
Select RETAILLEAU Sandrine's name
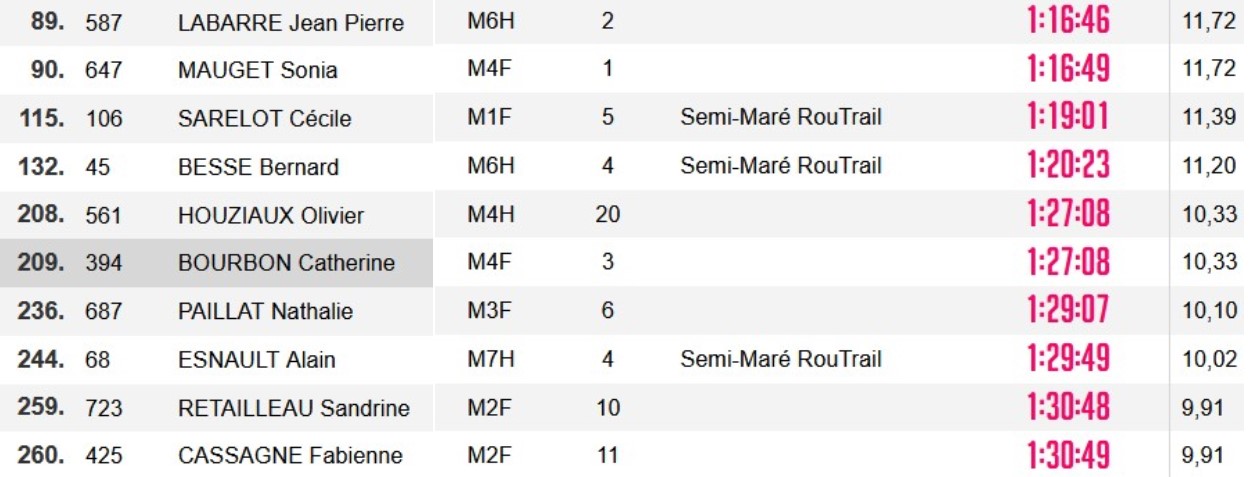[293, 408]
